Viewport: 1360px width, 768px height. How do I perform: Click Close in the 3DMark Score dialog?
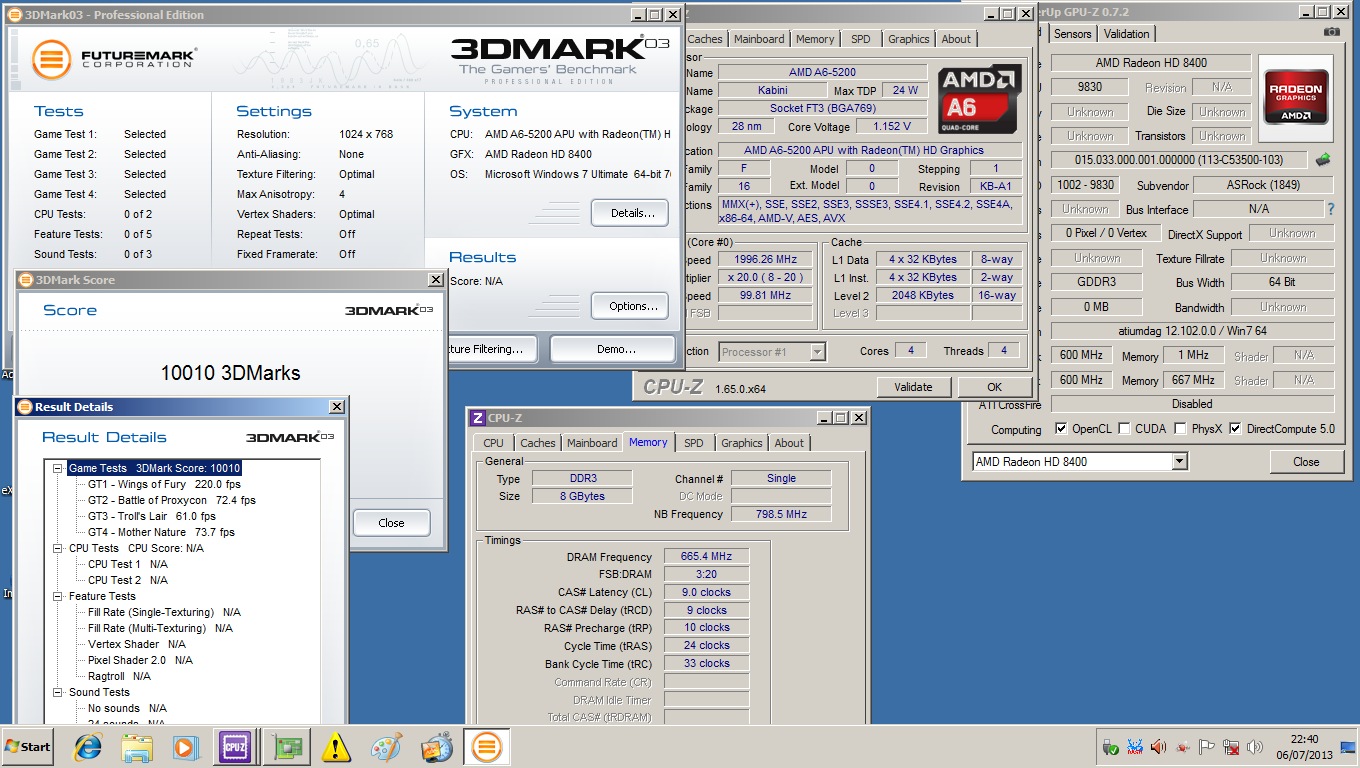[391, 523]
